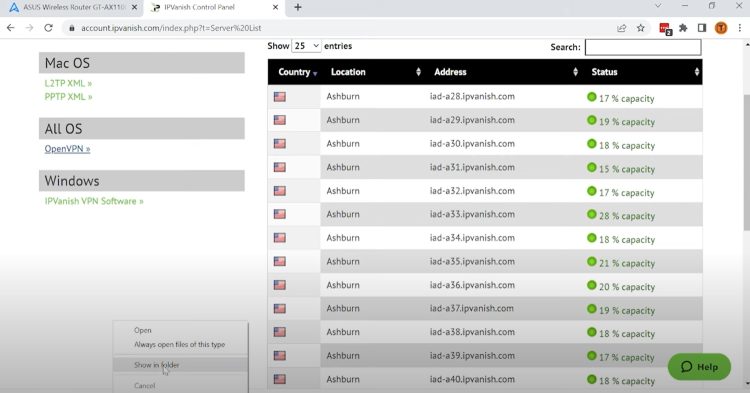
Task: Reload the IPVanish page
Action: 48,28
